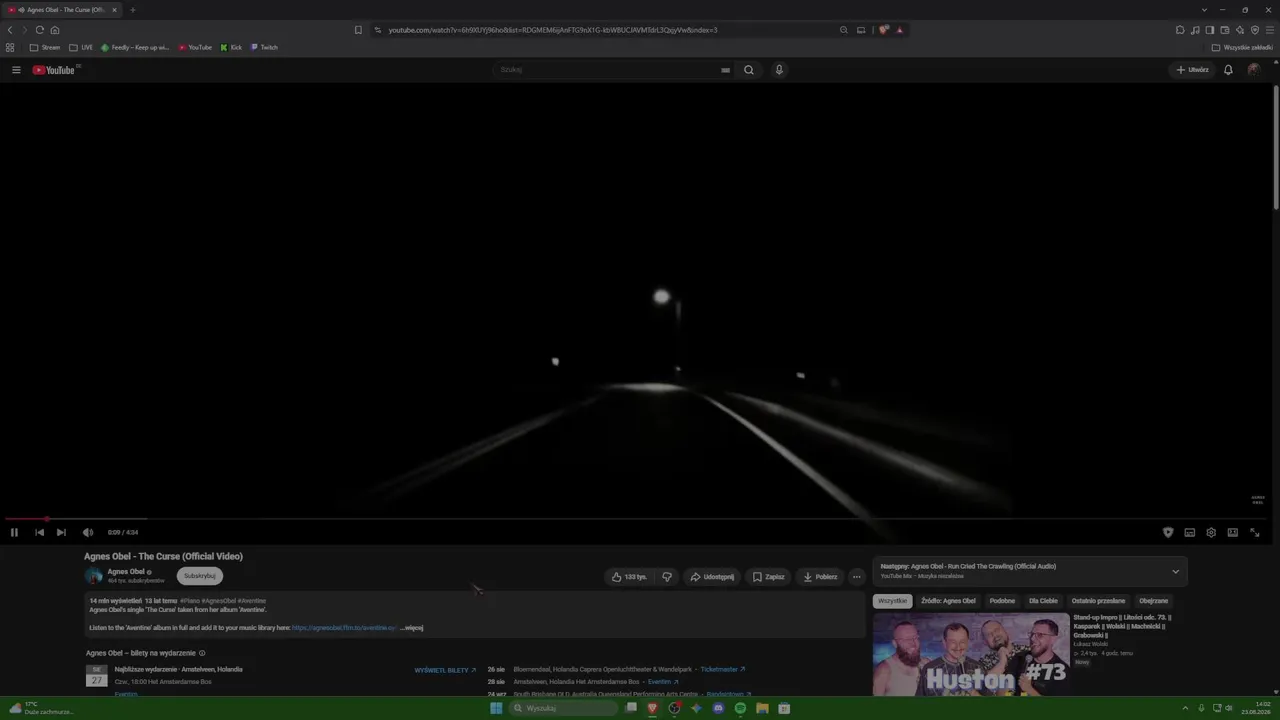Open YouTube notifications bell
1280x720 pixels.
click(1228, 70)
